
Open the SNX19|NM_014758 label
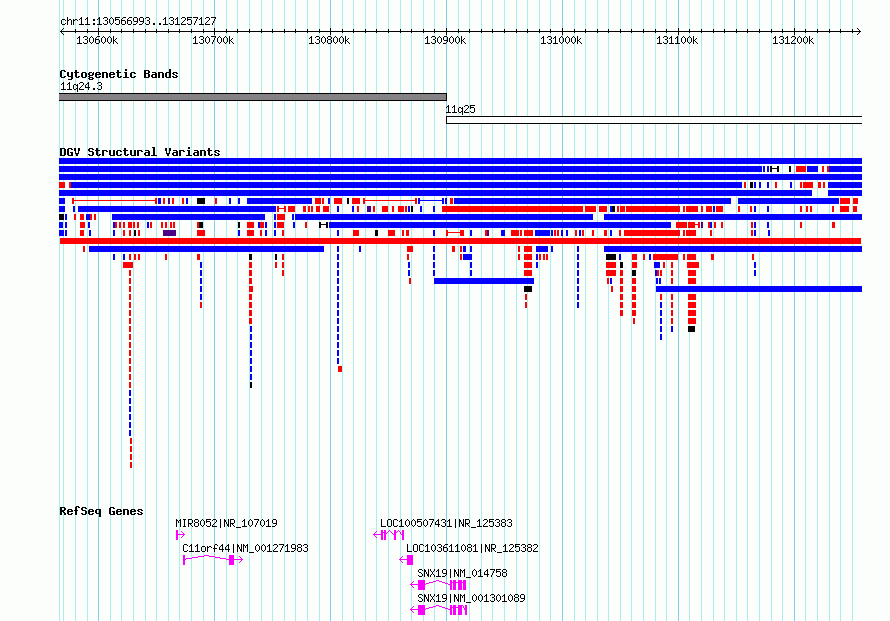[x=462, y=573]
